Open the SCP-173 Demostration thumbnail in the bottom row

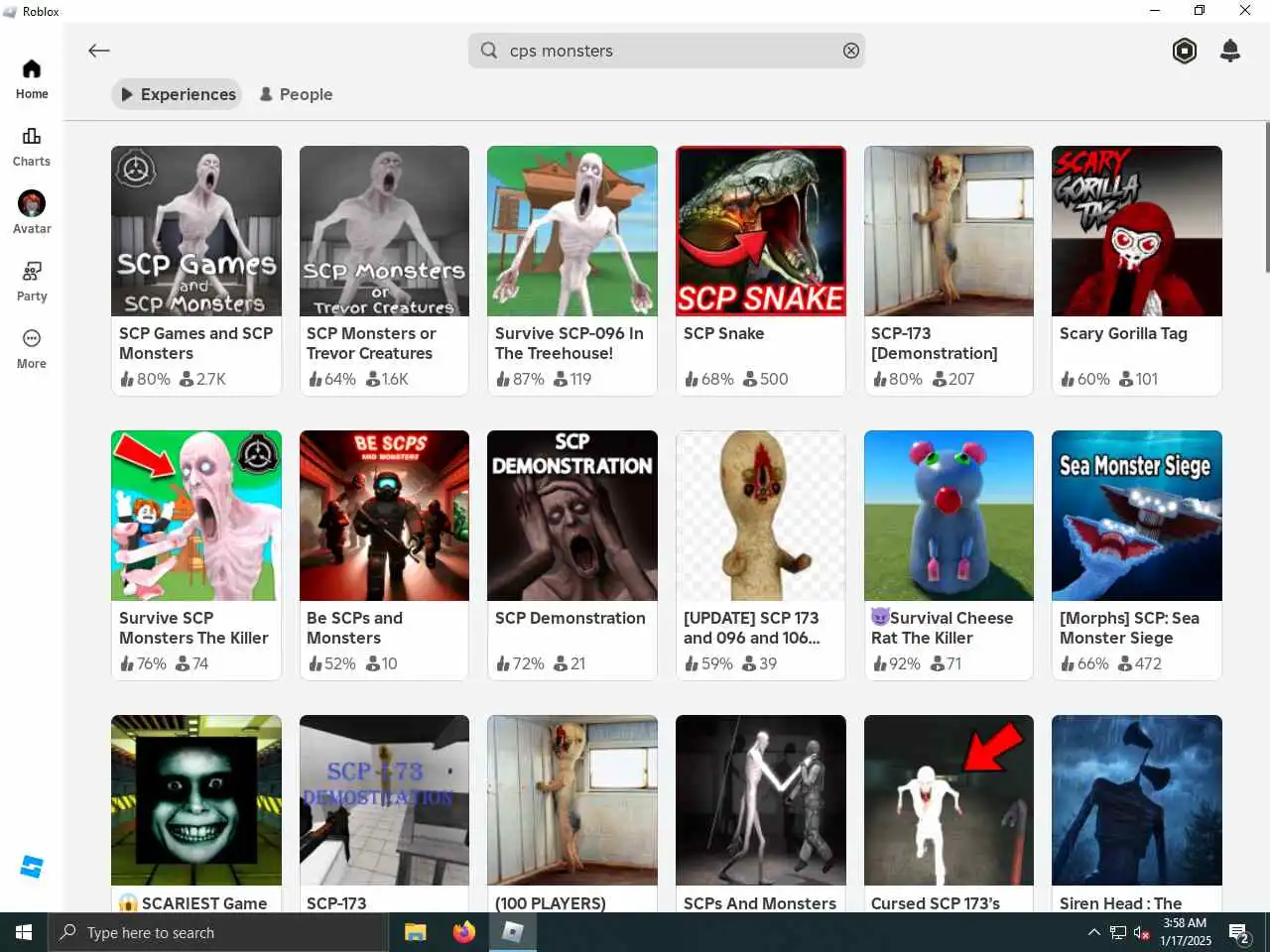pos(384,800)
